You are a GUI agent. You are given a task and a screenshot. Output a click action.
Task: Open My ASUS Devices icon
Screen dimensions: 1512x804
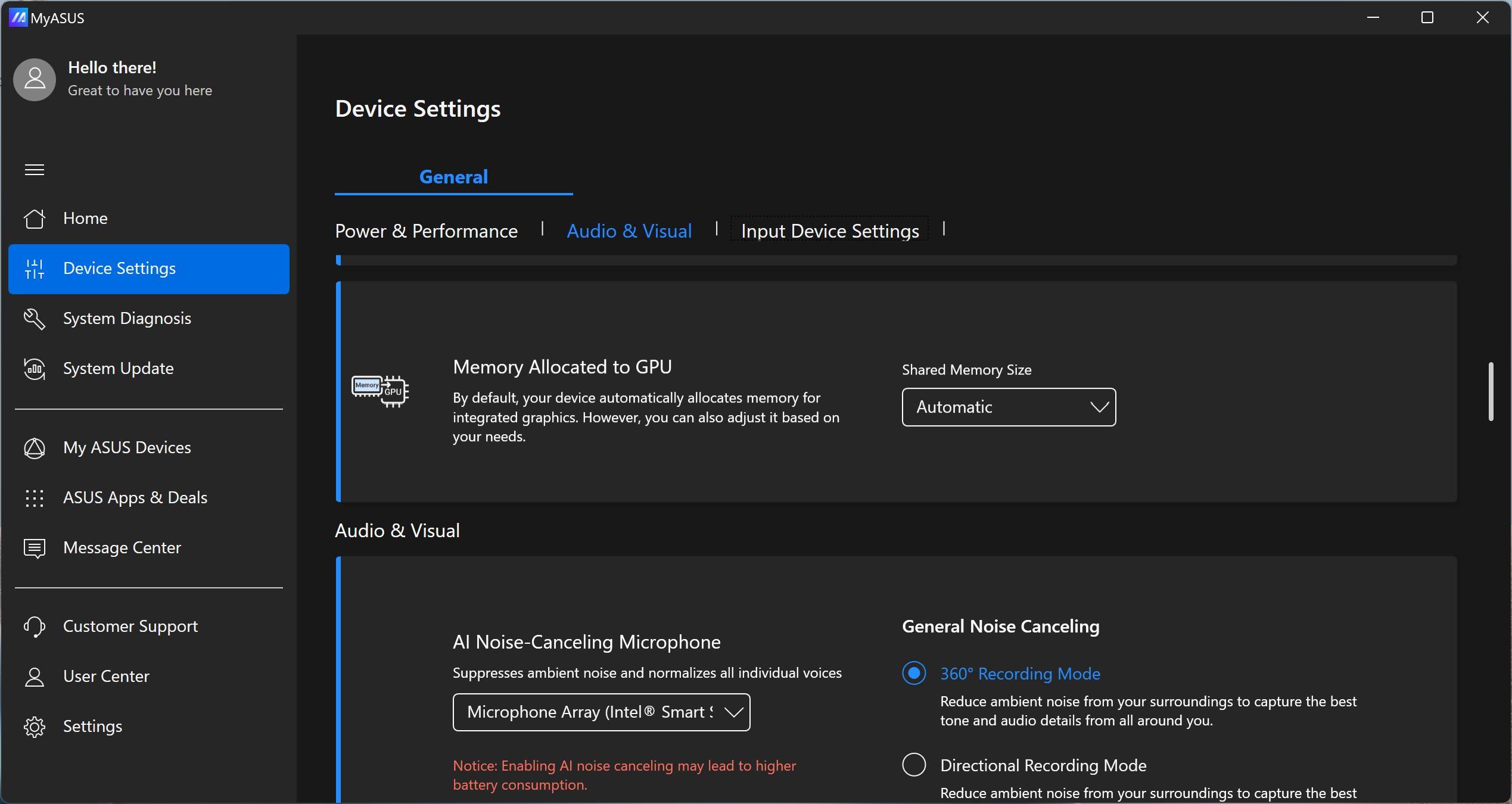tap(35, 448)
